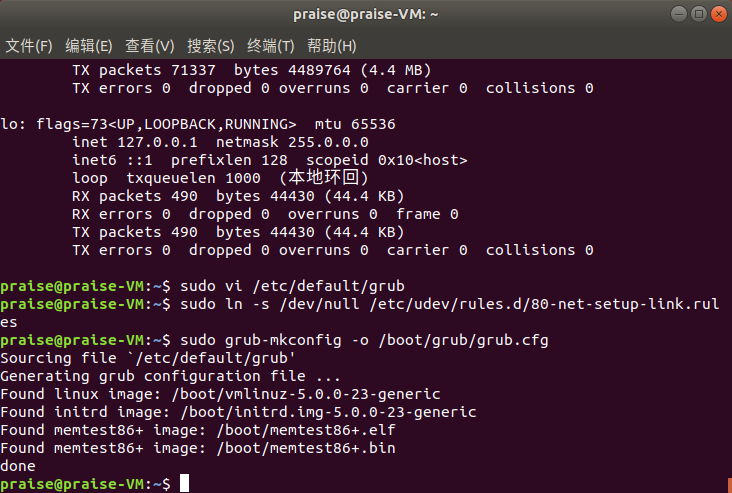
Task: Open the 查看(V) menu
Action: (149, 46)
